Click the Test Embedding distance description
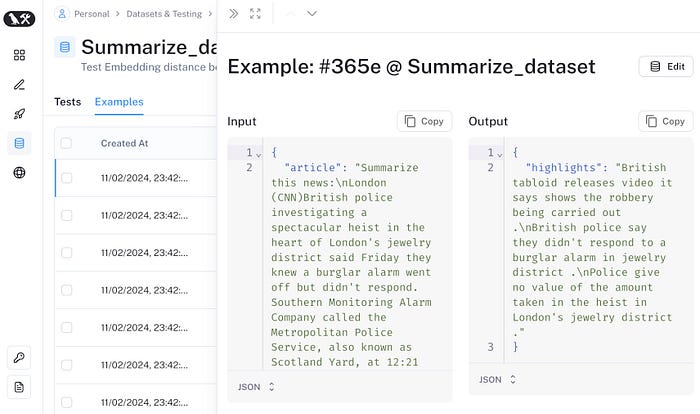Viewport: 700px width, 414px height. pyautogui.click(x=149, y=67)
